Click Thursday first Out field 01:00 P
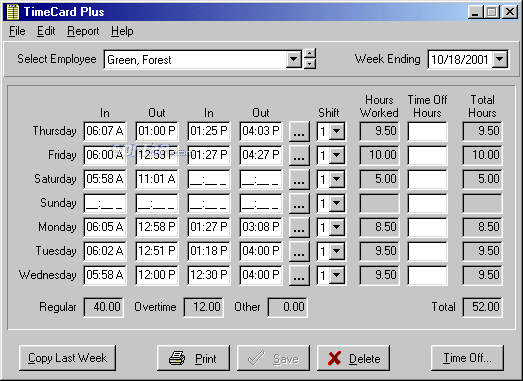The height and width of the screenshot is (381, 523). tap(157, 131)
